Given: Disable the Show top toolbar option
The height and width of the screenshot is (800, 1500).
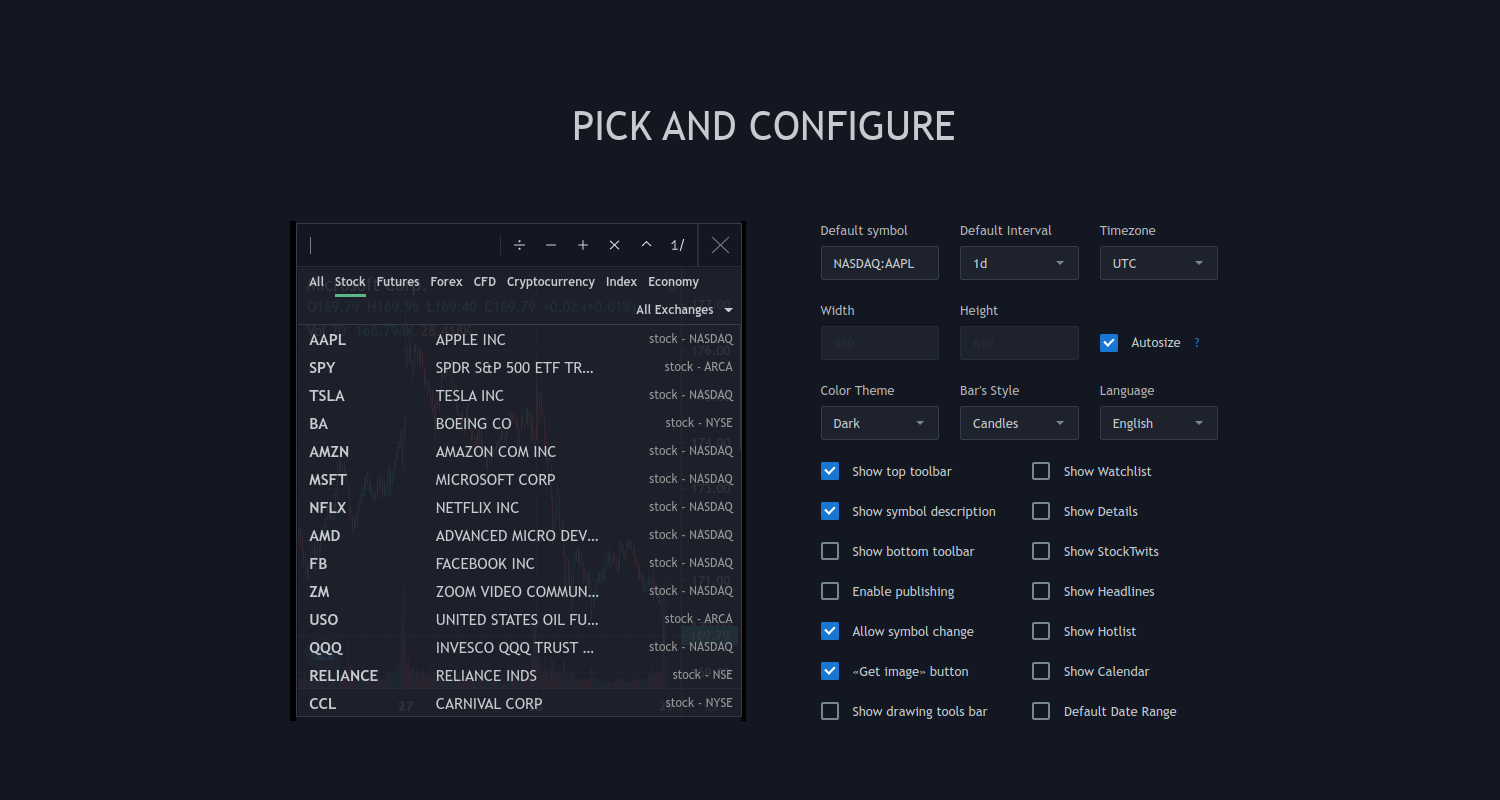Looking at the screenshot, I should [x=829, y=470].
